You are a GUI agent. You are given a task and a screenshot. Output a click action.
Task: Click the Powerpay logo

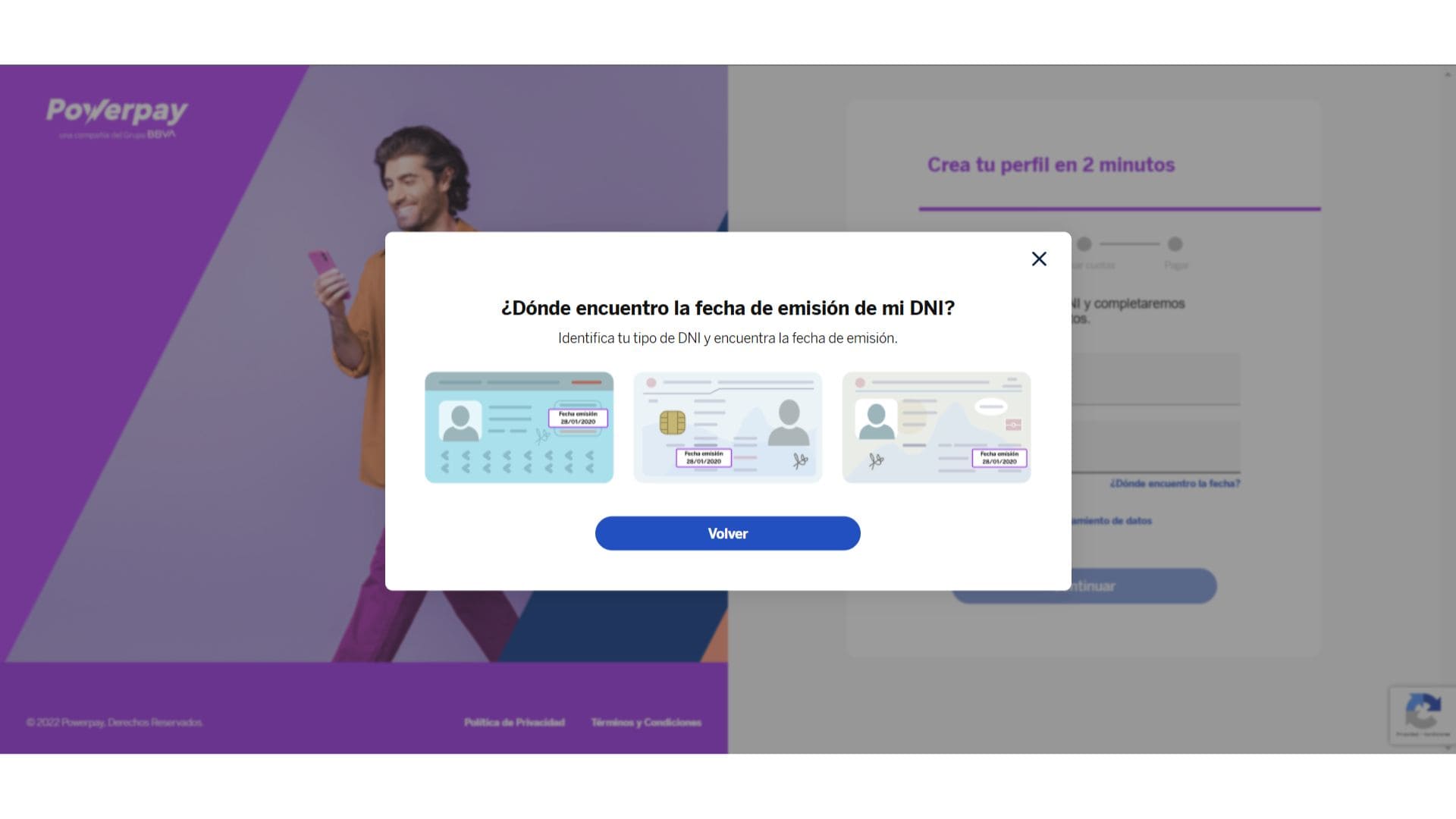[117, 118]
